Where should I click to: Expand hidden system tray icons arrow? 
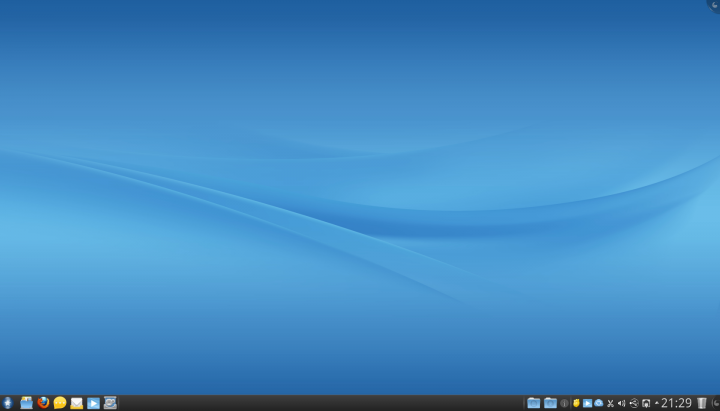pyautogui.click(x=657, y=403)
